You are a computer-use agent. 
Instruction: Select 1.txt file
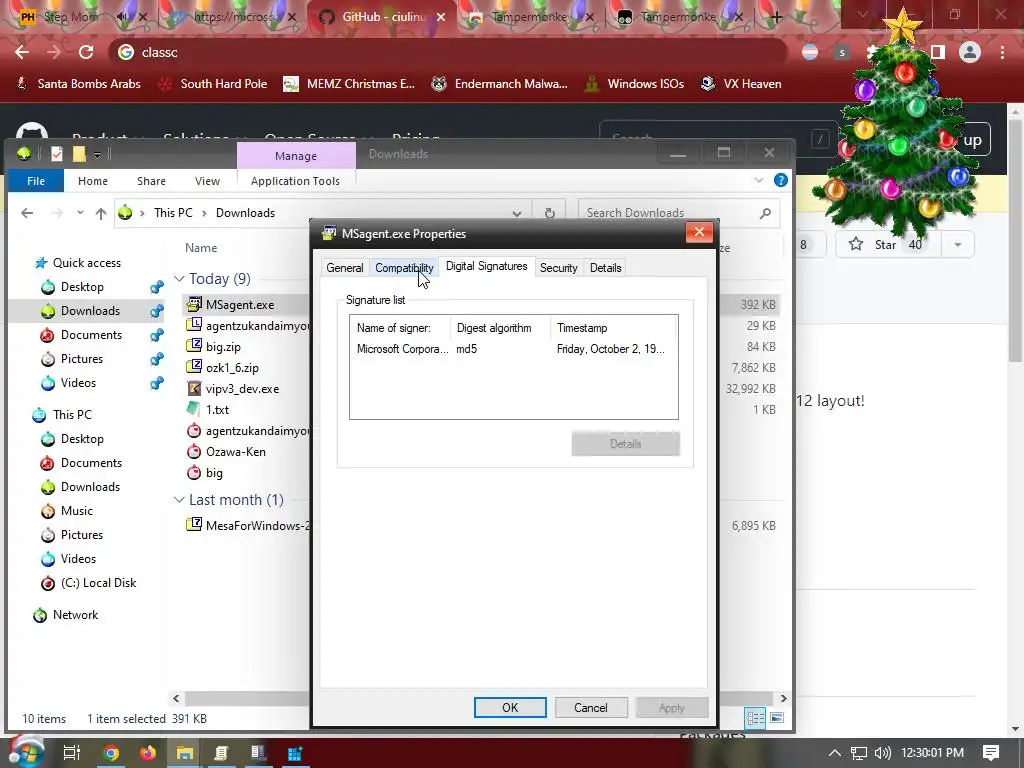click(217, 409)
